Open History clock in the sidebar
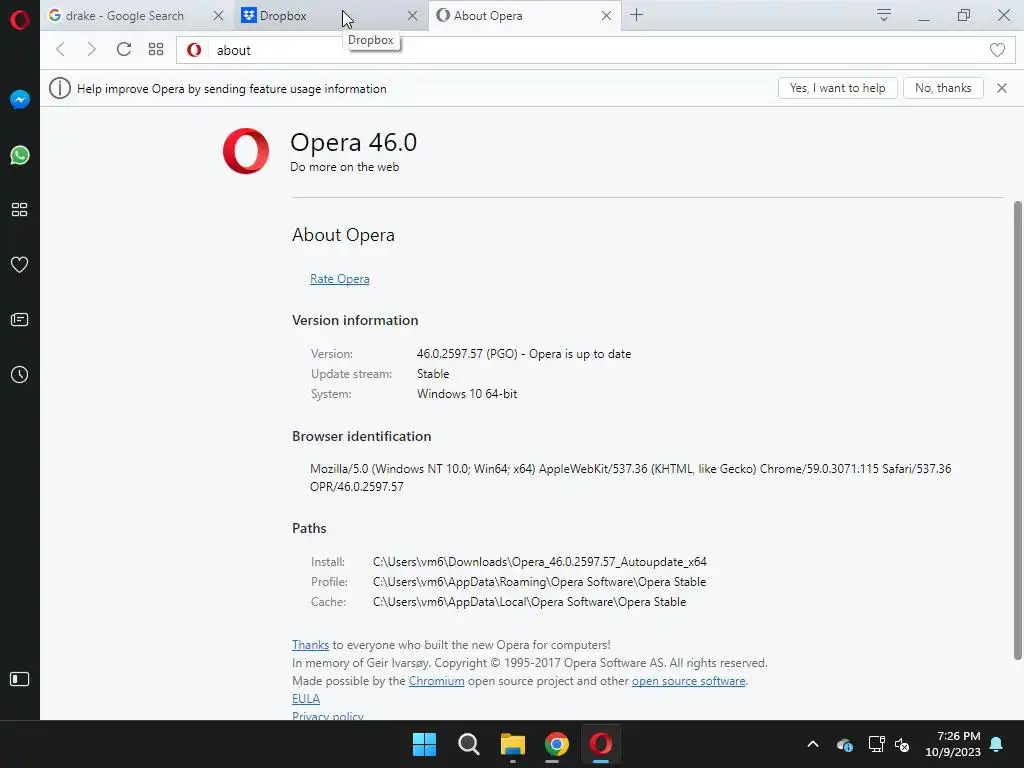 [20, 374]
